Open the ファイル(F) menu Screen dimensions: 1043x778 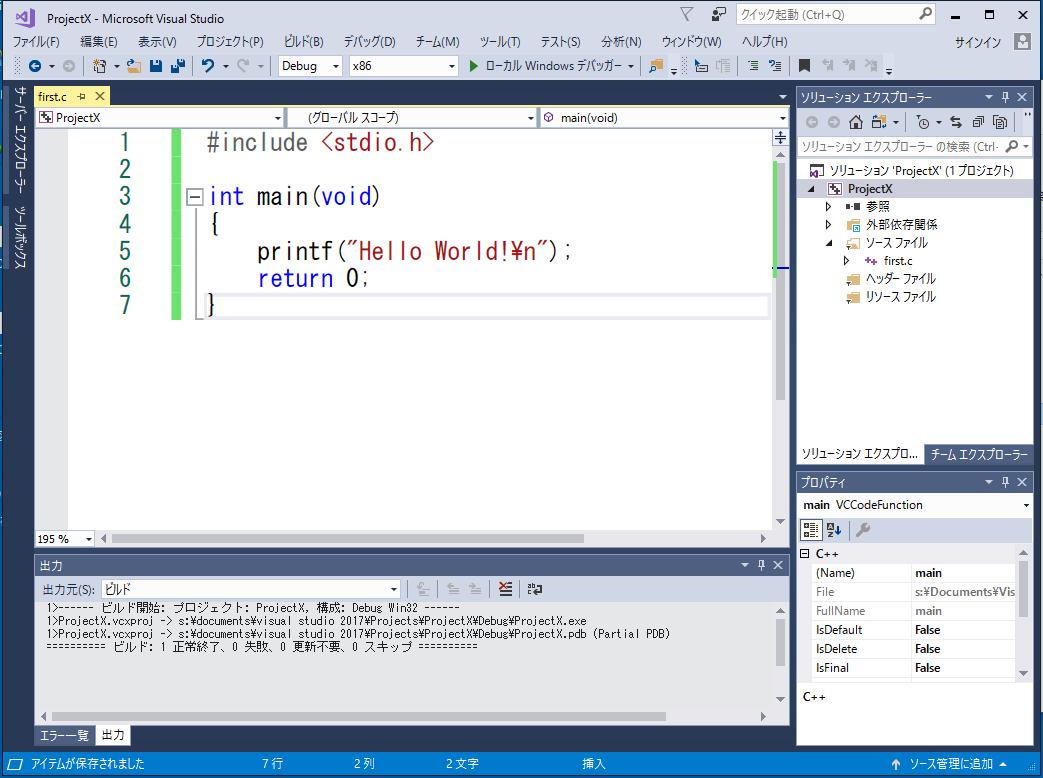click(36, 42)
